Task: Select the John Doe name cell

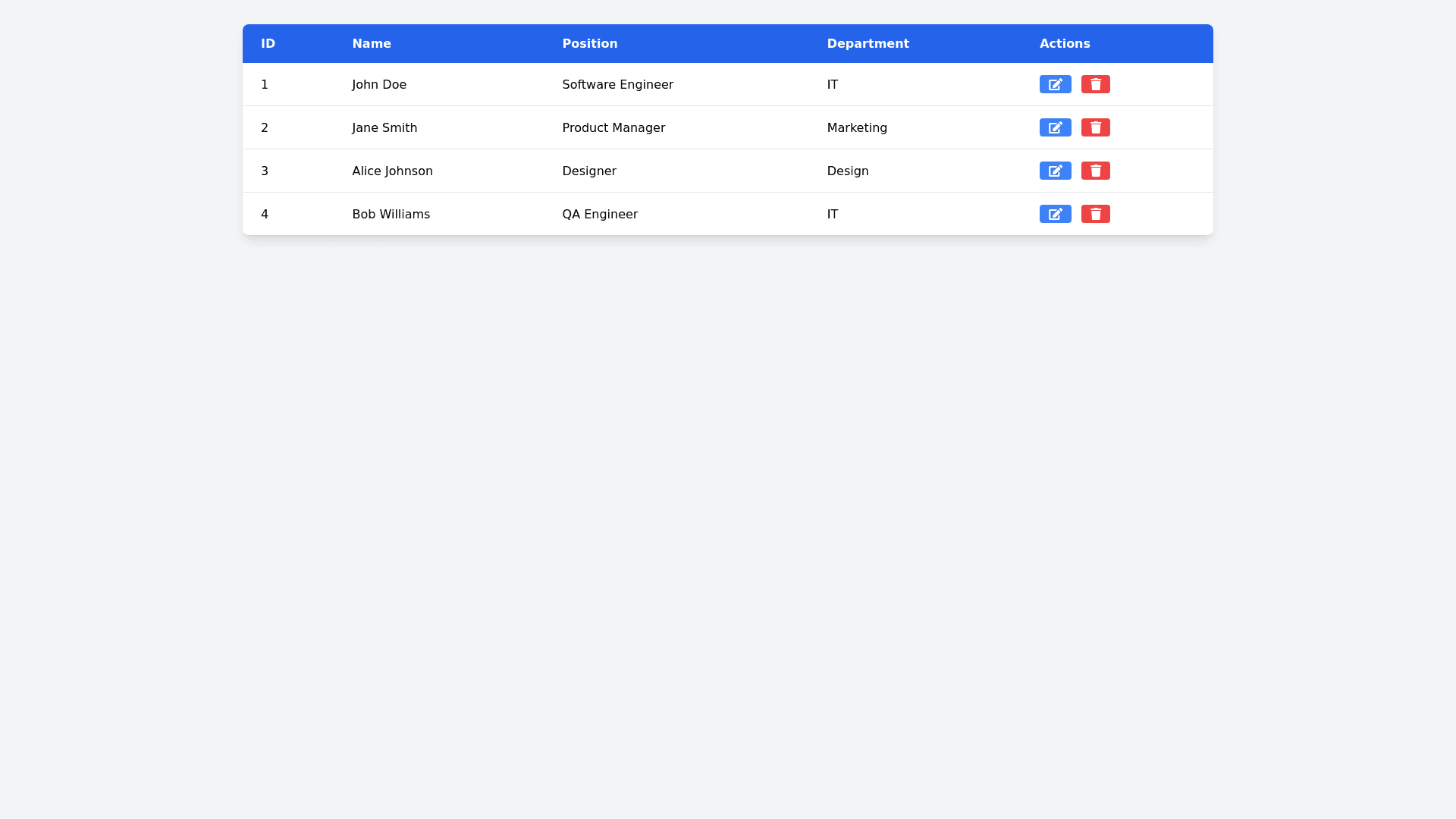Action: pos(379,84)
